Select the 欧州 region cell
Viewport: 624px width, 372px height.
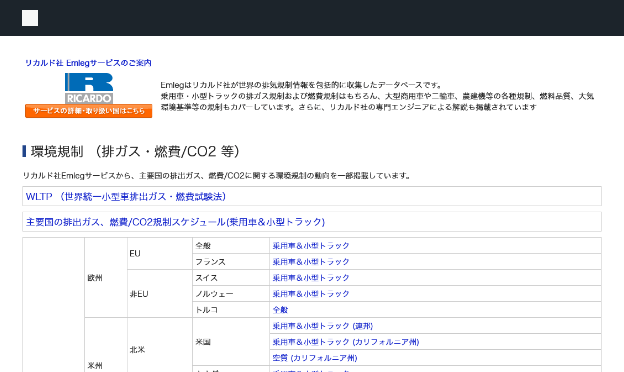[106, 278]
